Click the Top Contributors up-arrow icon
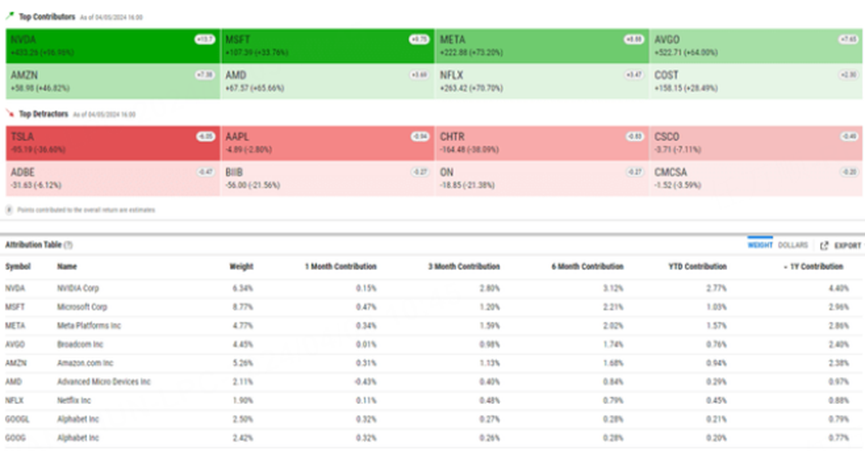Viewport: 865px width, 451px height. [x=10, y=17]
